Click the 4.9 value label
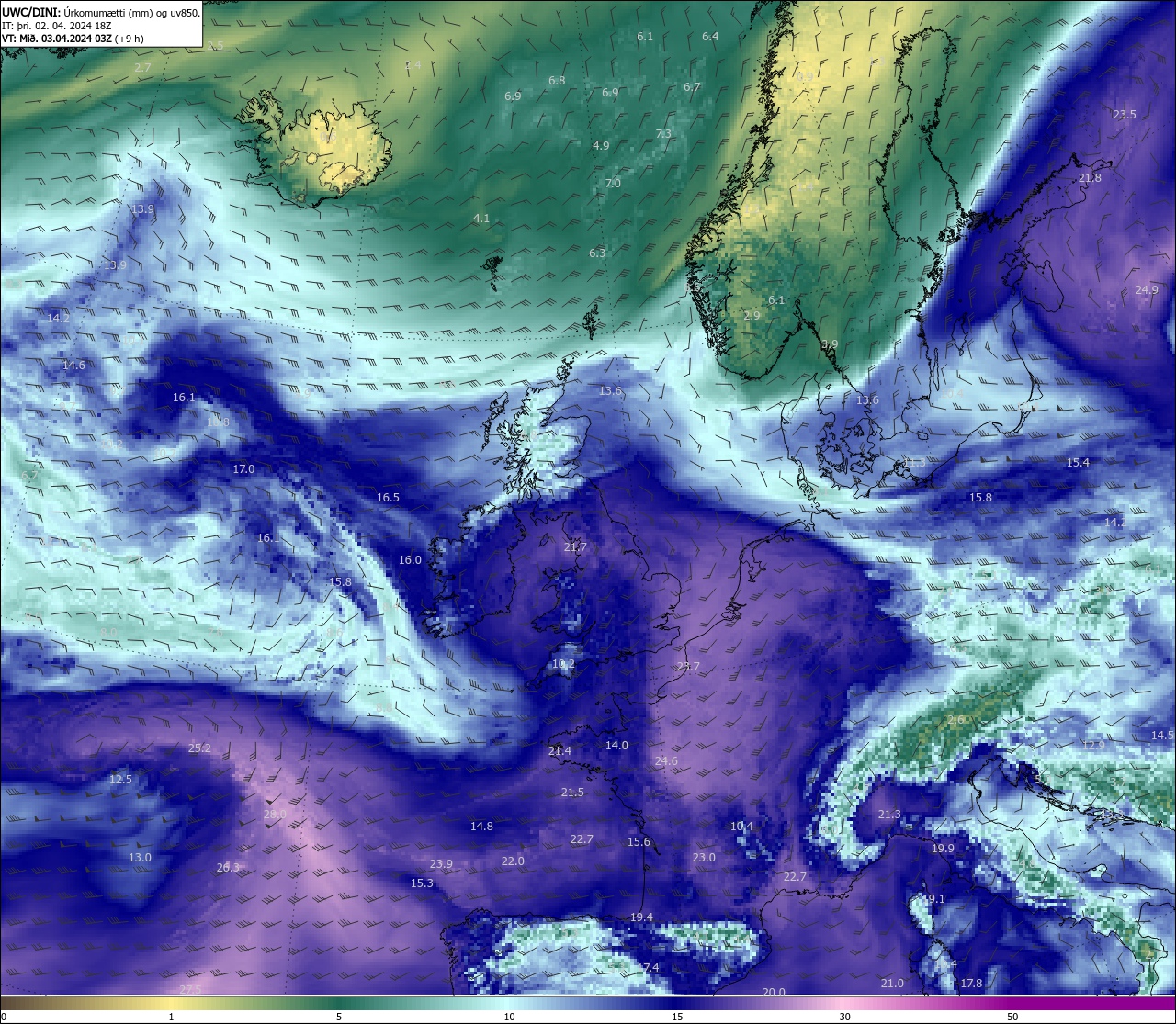 click(601, 146)
